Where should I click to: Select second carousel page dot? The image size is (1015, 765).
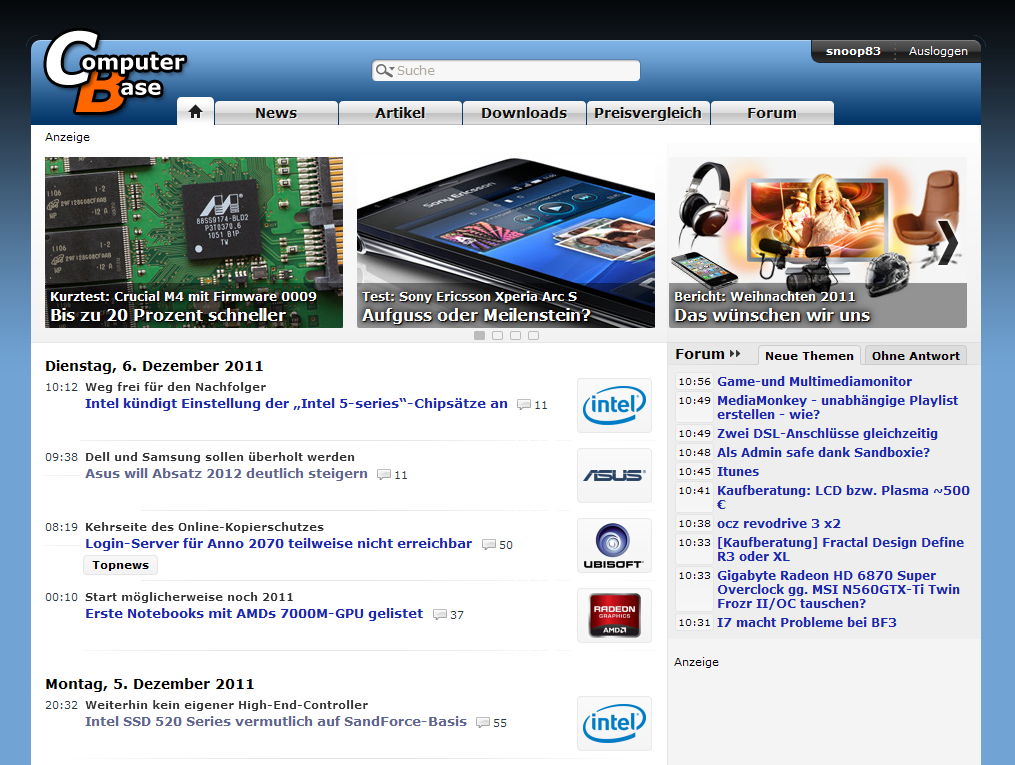[x=497, y=335]
